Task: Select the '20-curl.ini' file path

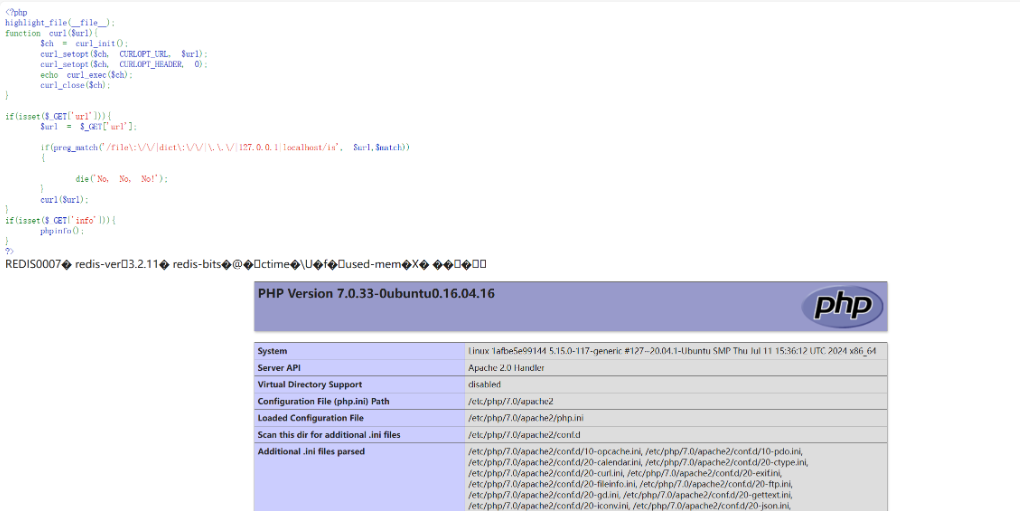Action: 546,473
